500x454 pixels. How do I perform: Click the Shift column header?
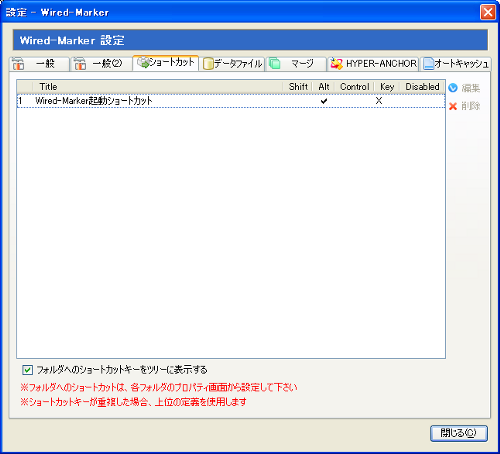pos(298,87)
